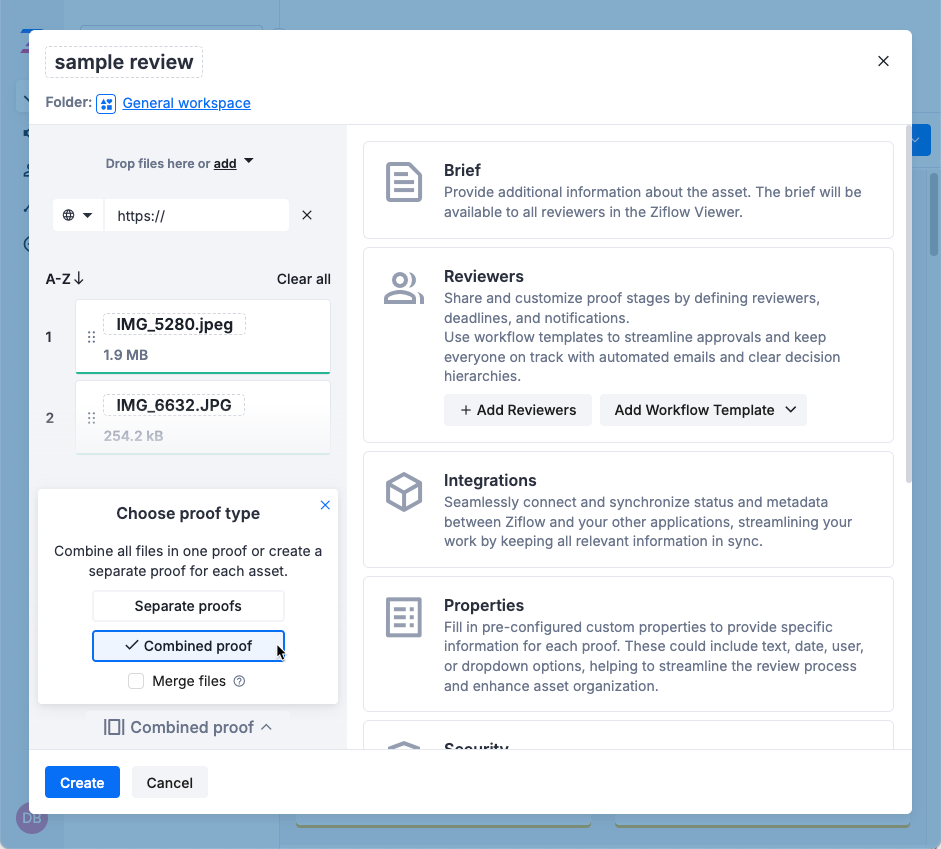Click the Brief document icon
The image size is (941, 849).
(404, 183)
